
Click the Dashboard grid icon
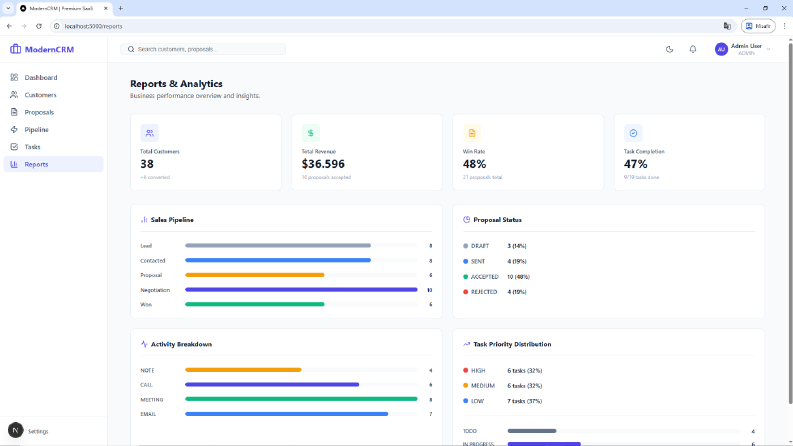(14, 77)
